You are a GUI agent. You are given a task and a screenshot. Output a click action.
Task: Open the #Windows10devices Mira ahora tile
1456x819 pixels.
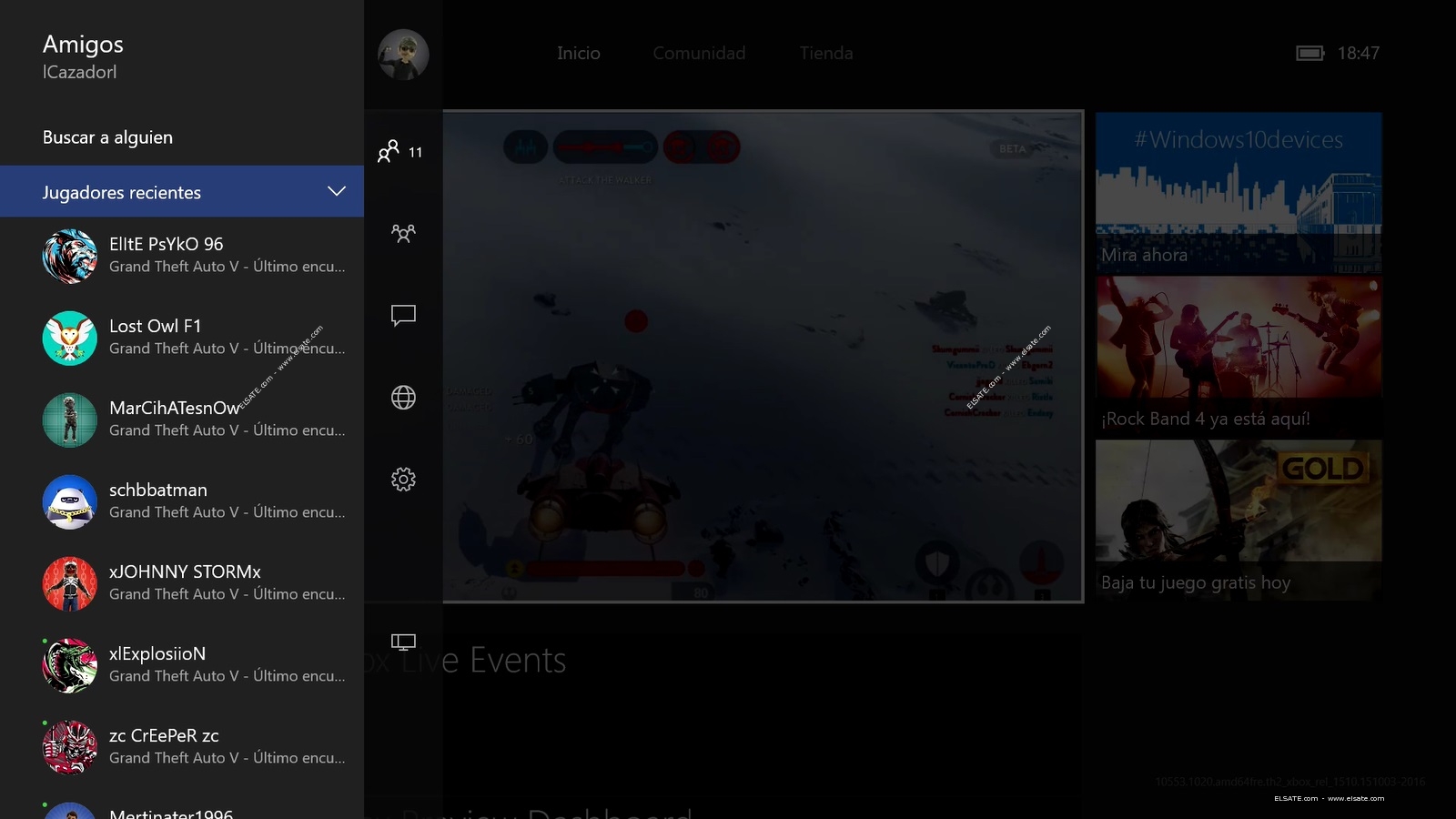click(x=1239, y=192)
